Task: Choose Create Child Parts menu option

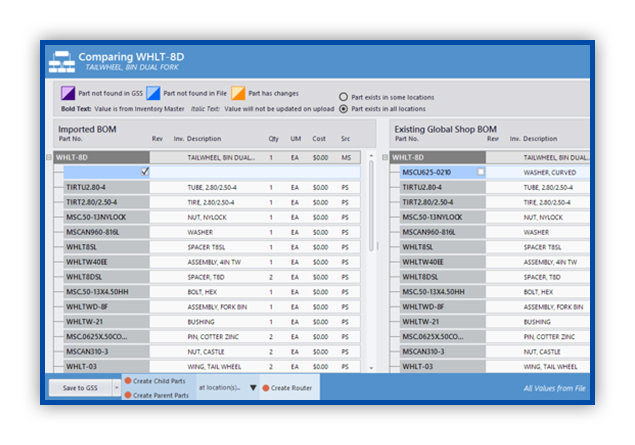Action: pos(159,381)
